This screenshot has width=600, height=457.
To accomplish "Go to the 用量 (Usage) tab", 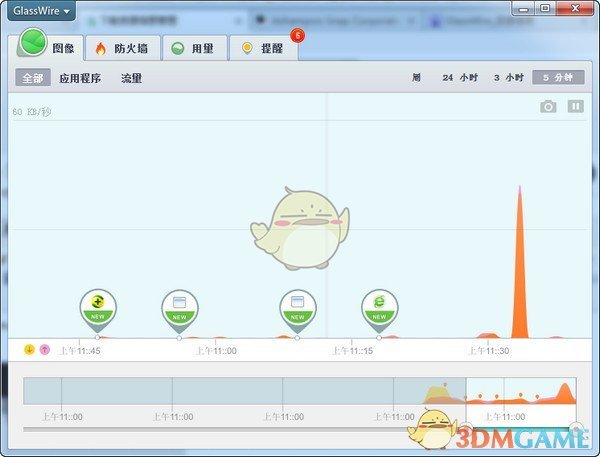I will (x=191, y=48).
